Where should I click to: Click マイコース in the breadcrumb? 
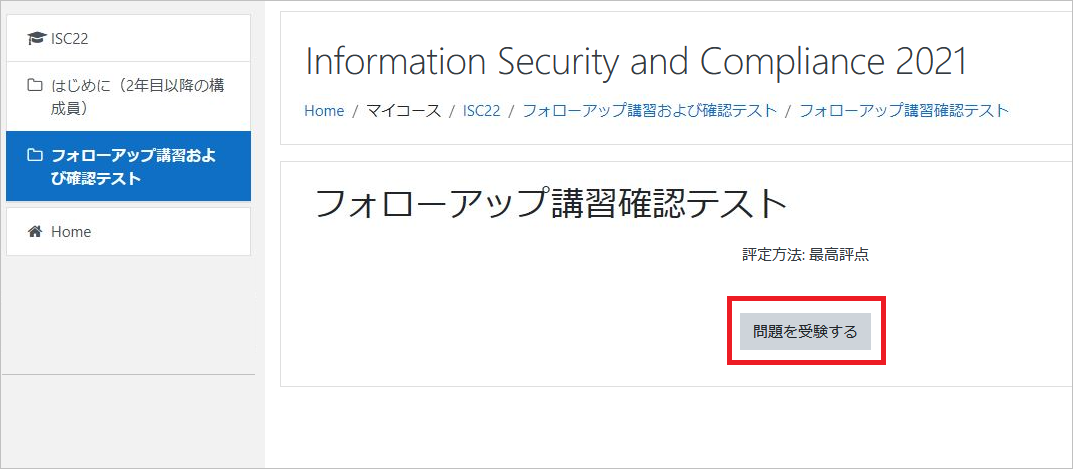[x=403, y=111]
